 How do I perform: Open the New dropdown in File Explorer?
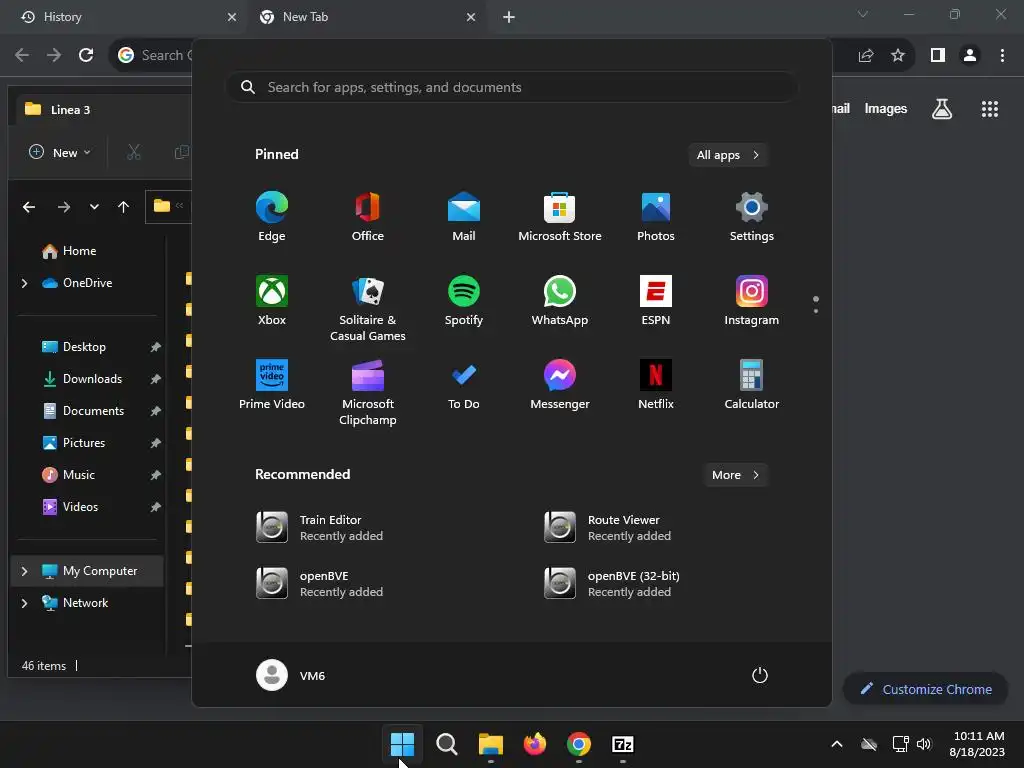point(59,153)
